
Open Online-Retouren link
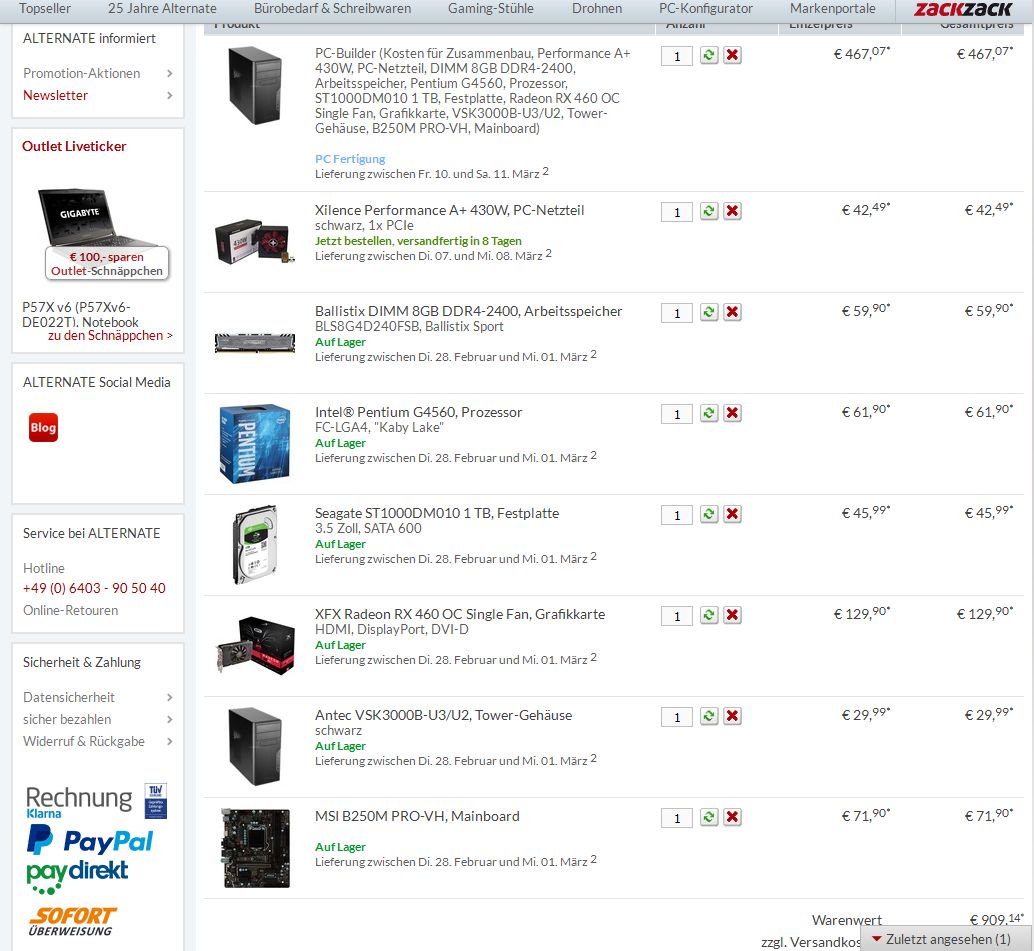71,611
